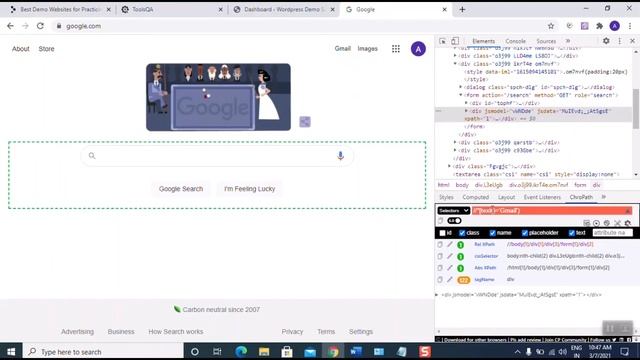Copy the tagName value
This screenshot has height=360, width=640.
[x=440, y=280]
